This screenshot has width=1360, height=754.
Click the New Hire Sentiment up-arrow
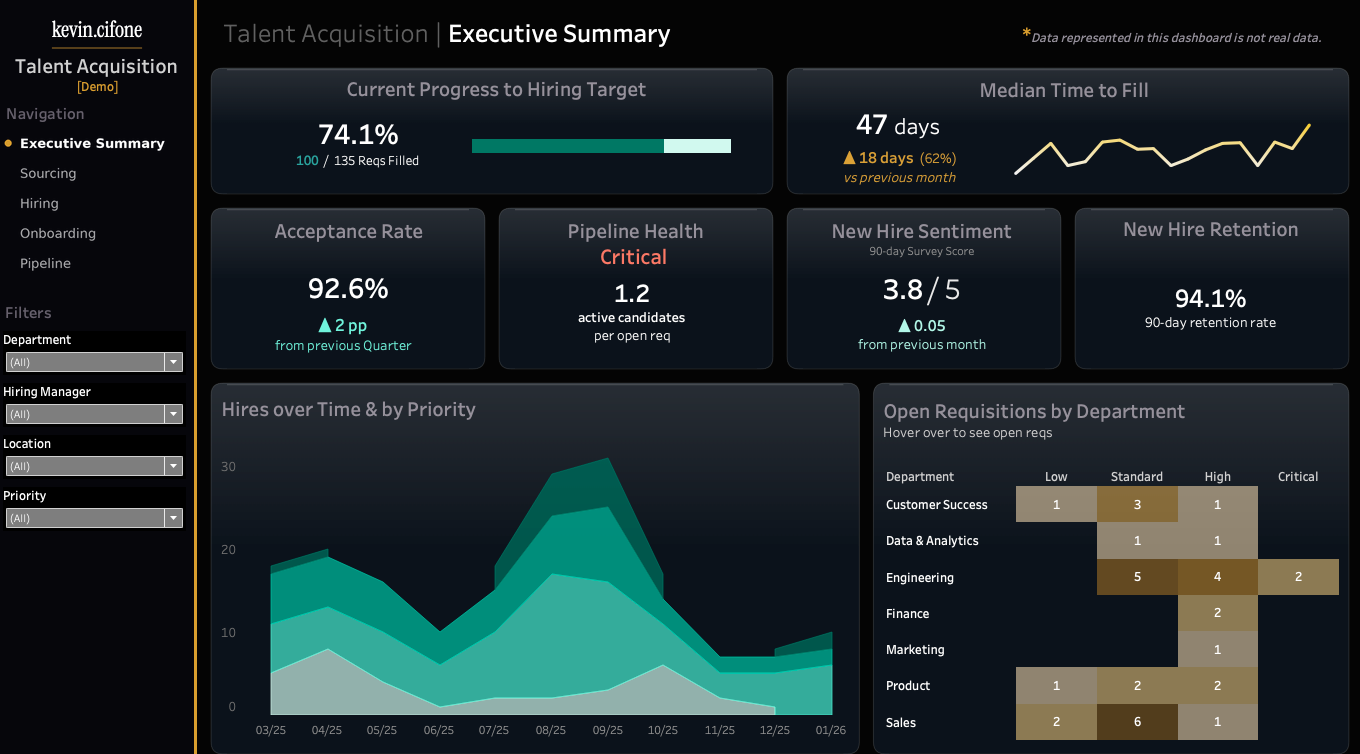[x=904, y=325]
